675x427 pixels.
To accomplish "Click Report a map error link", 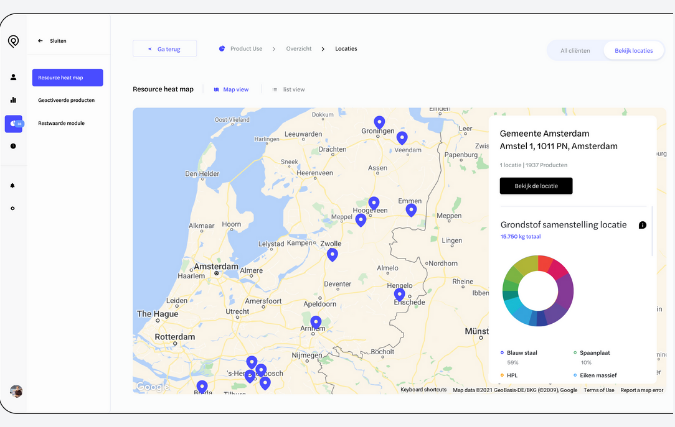I will 641,390.
